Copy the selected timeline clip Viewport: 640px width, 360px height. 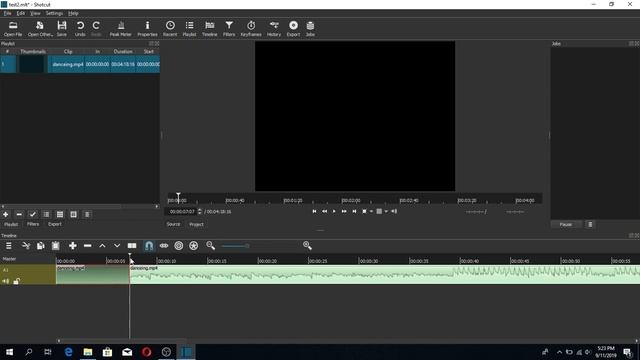pos(41,246)
